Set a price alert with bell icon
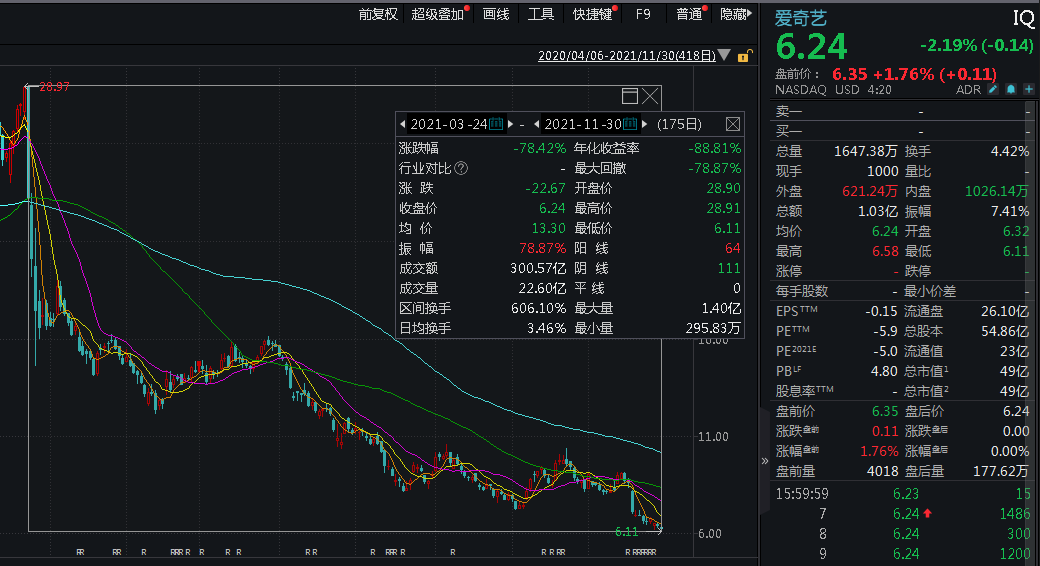Viewport: 1040px width, 566px height. click(x=1010, y=90)
